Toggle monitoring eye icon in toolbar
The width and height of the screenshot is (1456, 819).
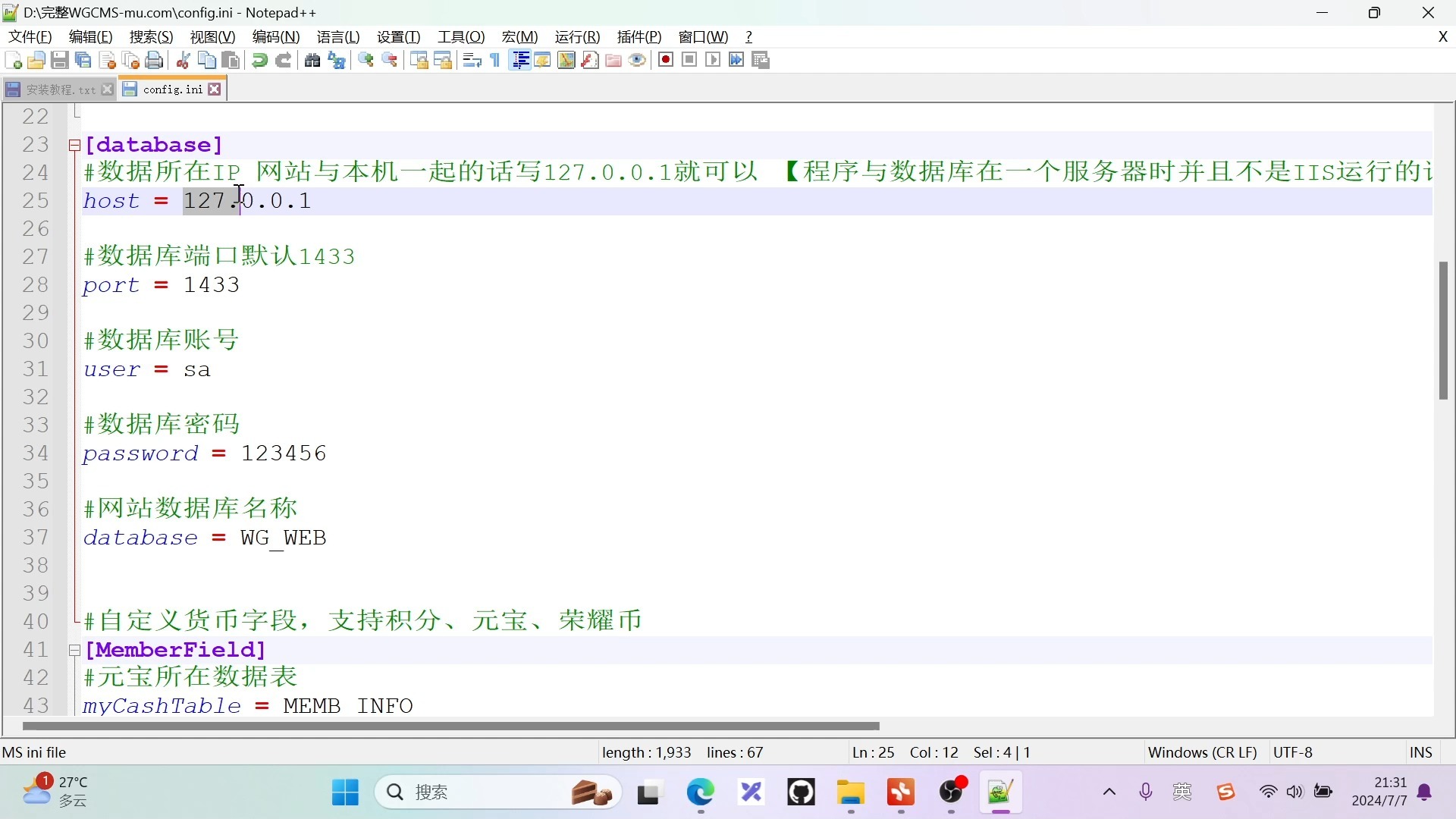[x=638, y=61]
